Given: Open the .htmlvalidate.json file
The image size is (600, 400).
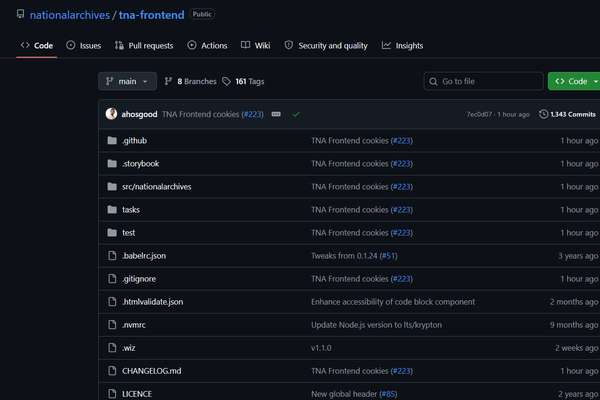Looking at the screenshot, I should (152, 302).
